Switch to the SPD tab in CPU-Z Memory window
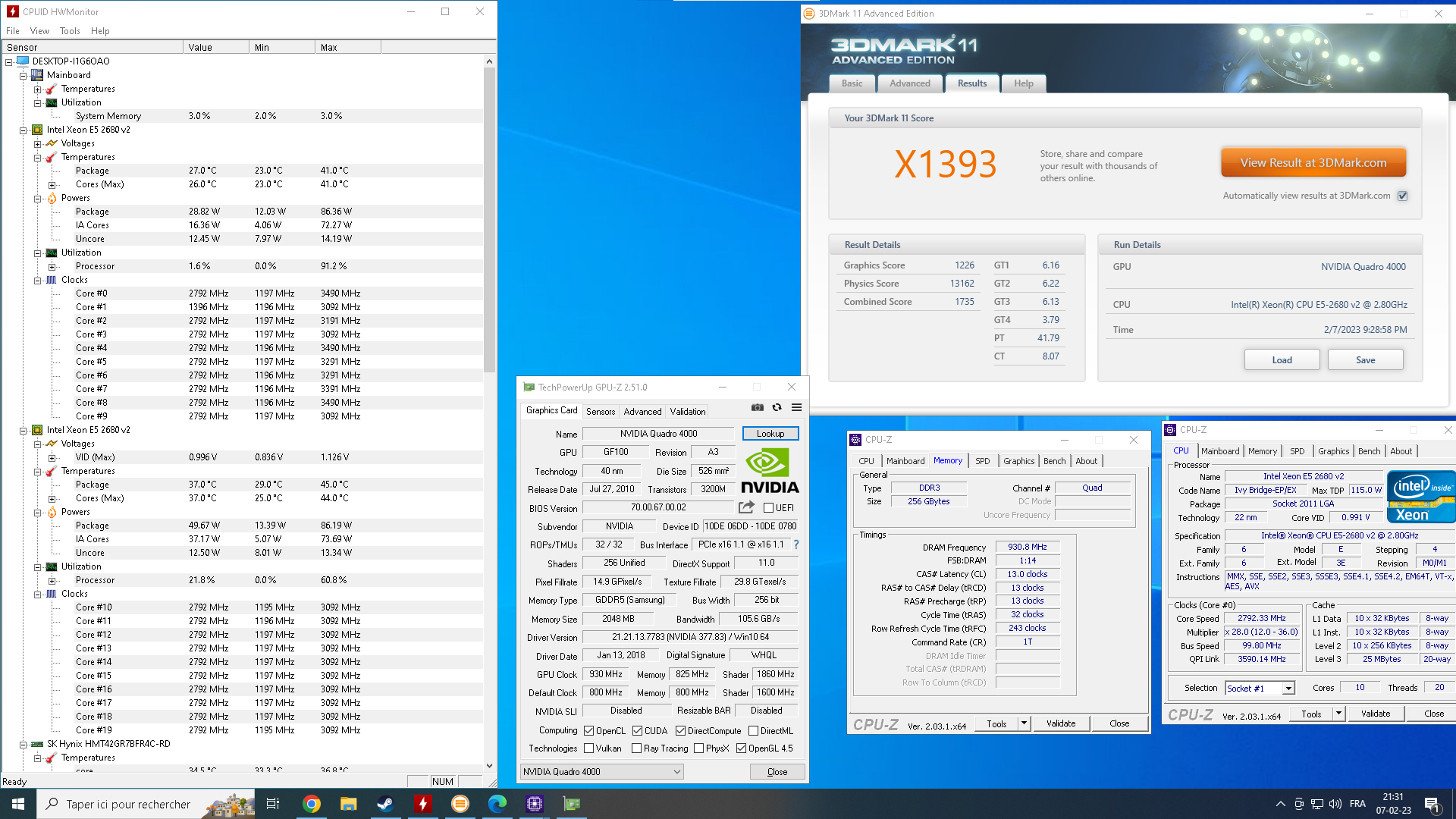This screenshot has height=819, width=1456. pos(982,460)
